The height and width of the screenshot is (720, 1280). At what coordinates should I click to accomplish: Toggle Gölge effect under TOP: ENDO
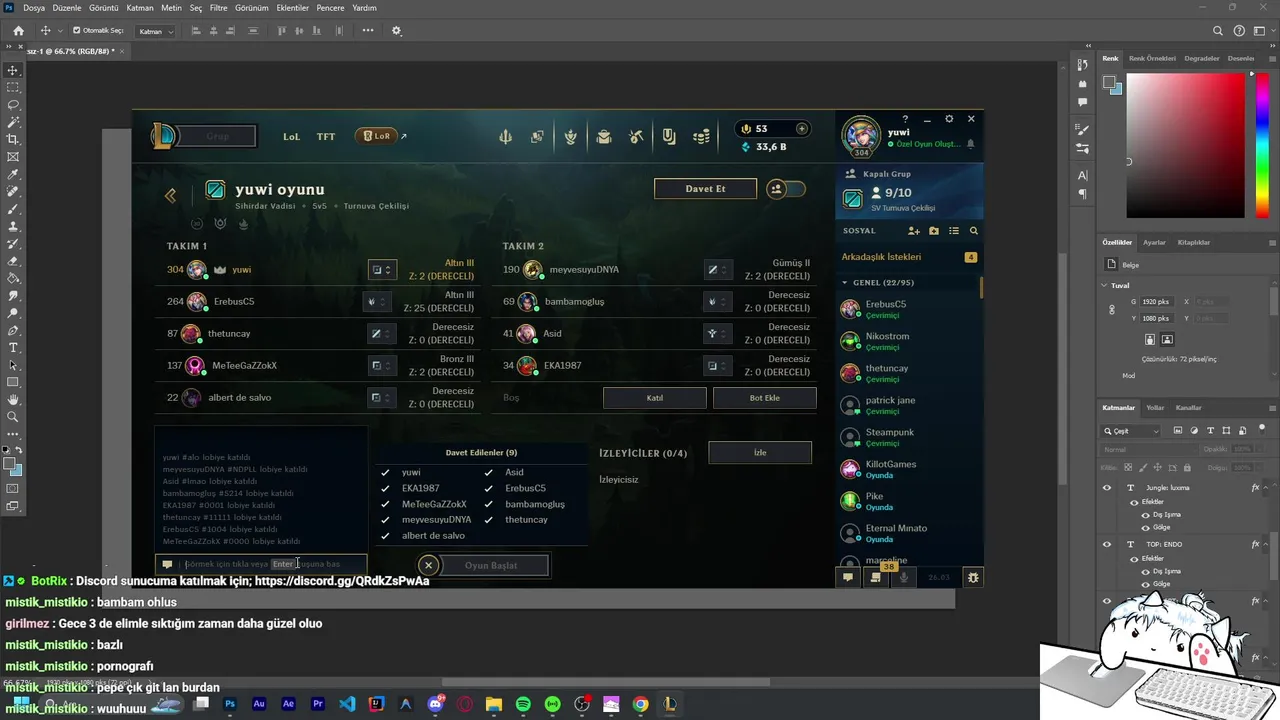(1145, 583)
